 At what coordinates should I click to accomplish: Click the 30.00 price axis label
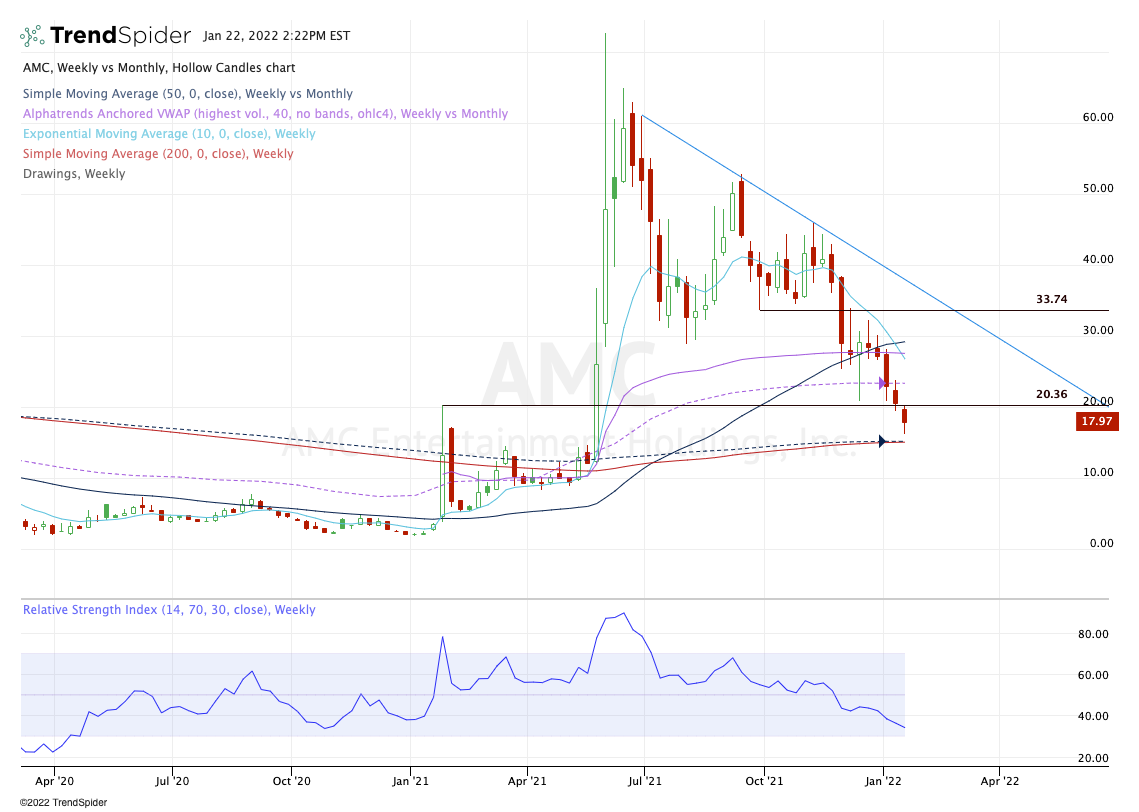pos(1098,330)
